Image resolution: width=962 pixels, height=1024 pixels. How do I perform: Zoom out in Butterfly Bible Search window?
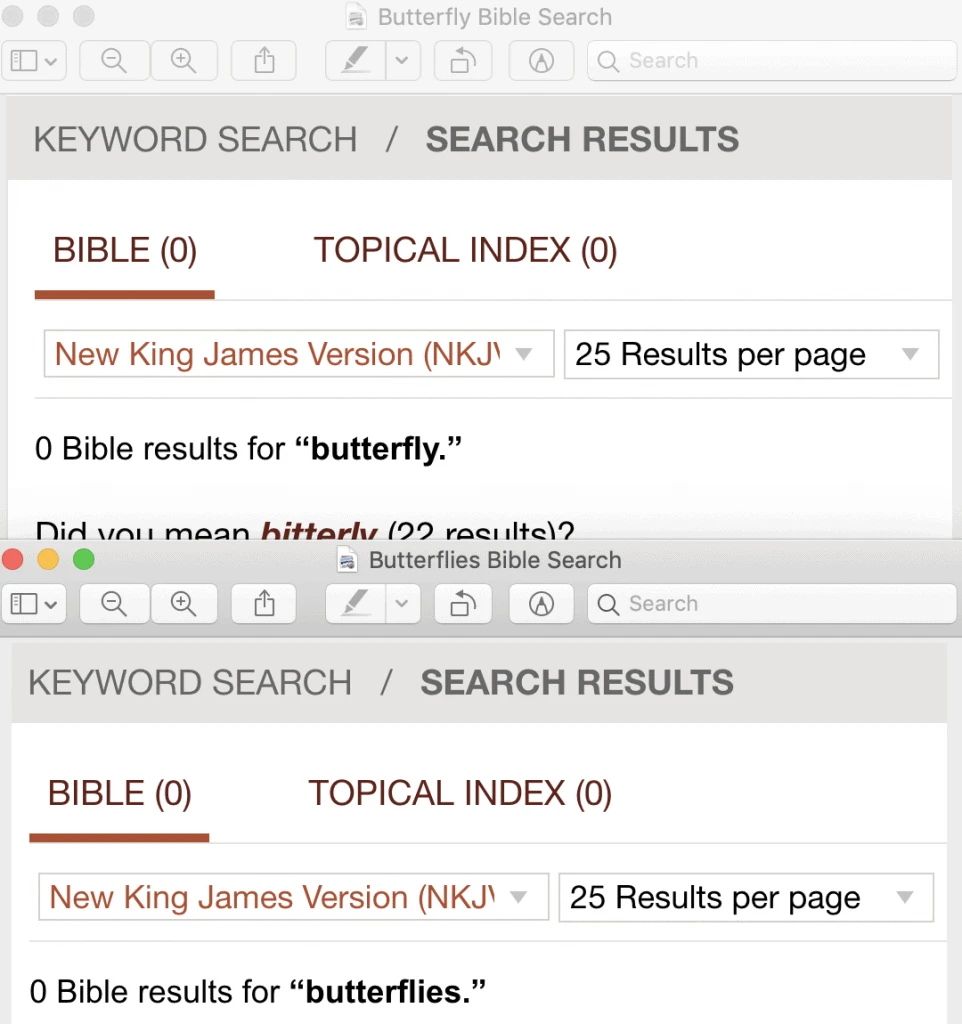click(x=114, y=61)
